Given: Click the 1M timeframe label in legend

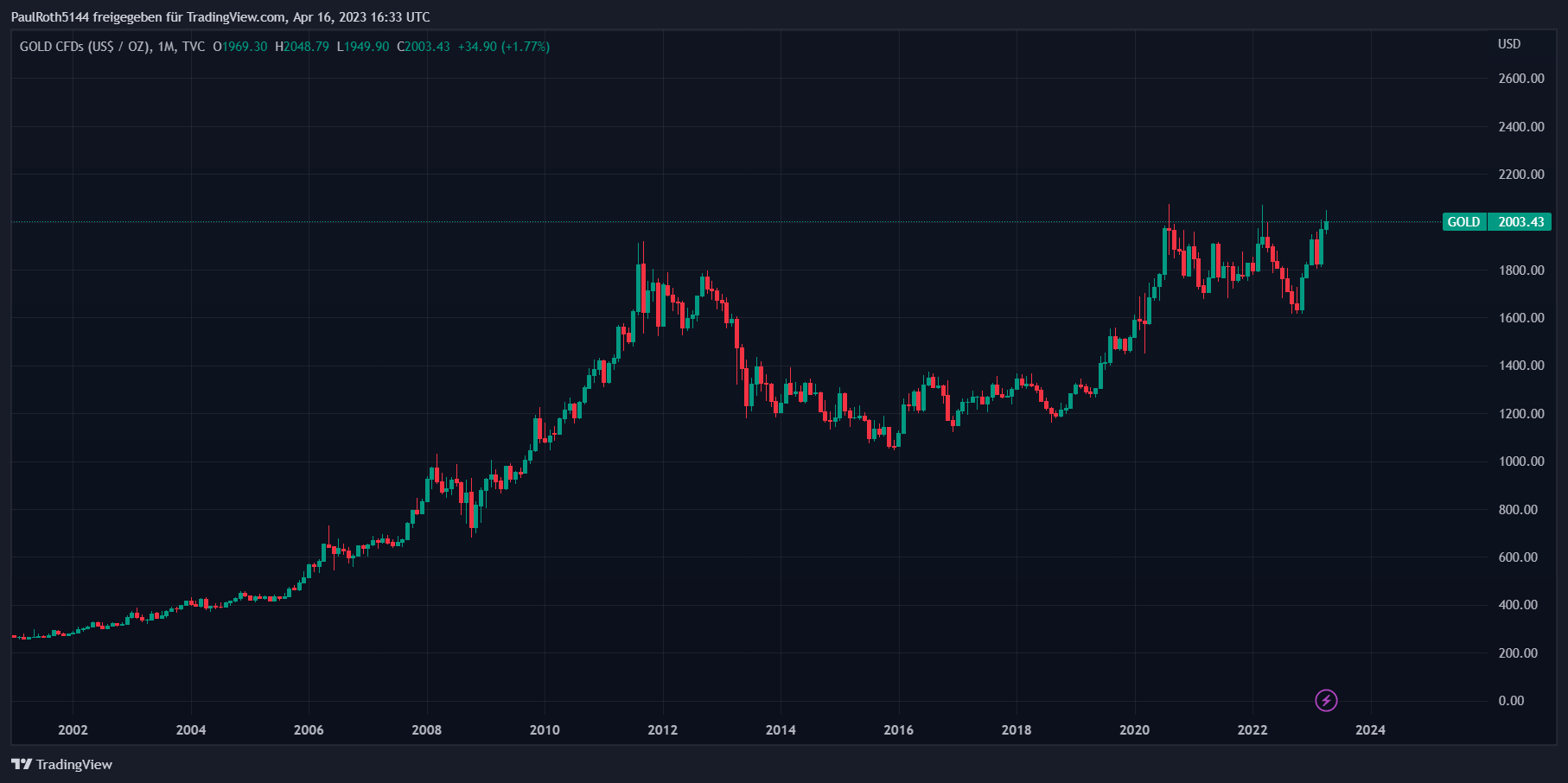Looking at the screenshot, I should click(166, 47).
